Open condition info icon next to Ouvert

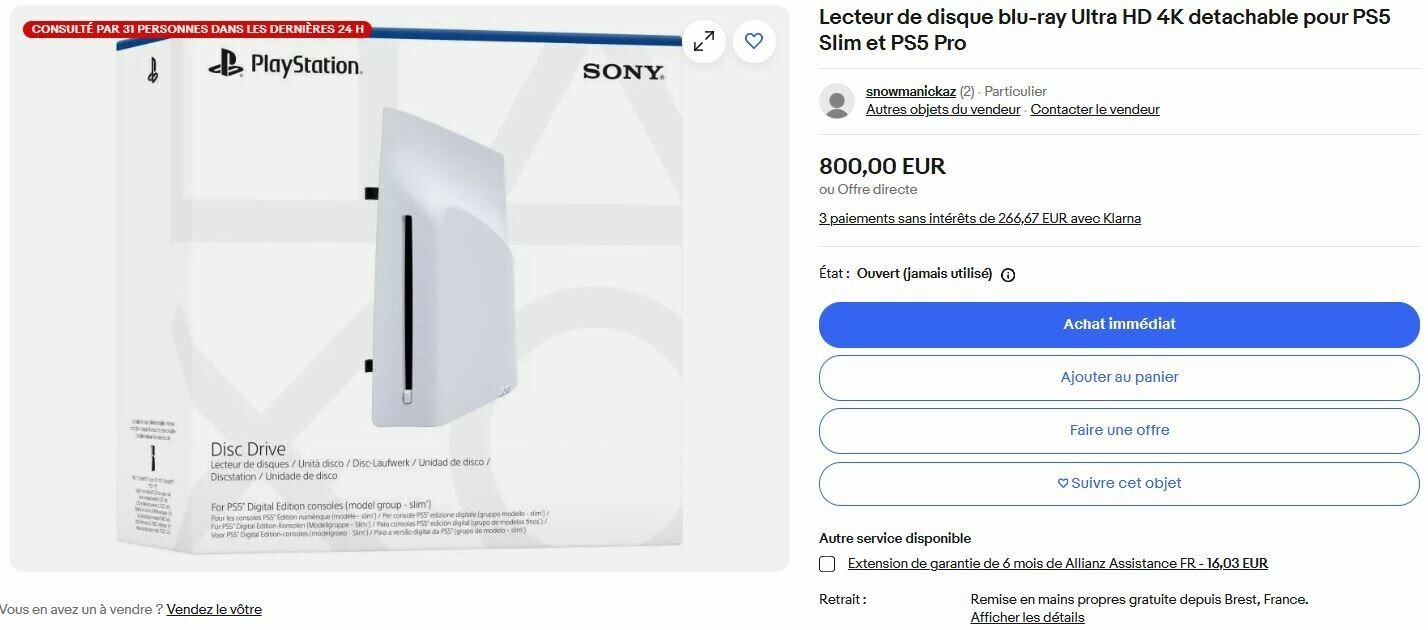[1008, 275]
